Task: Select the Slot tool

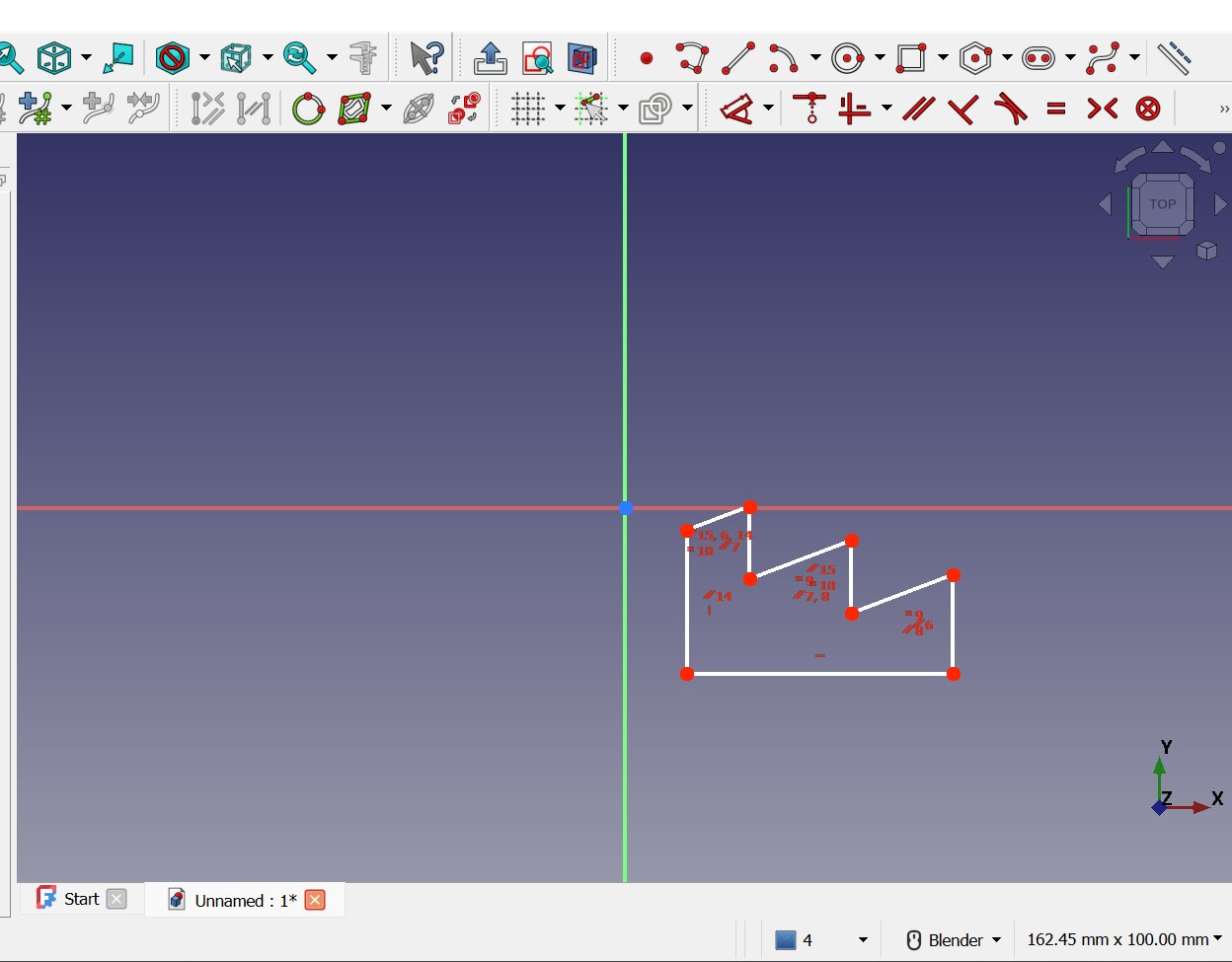Action: (x=1039, y=58)
